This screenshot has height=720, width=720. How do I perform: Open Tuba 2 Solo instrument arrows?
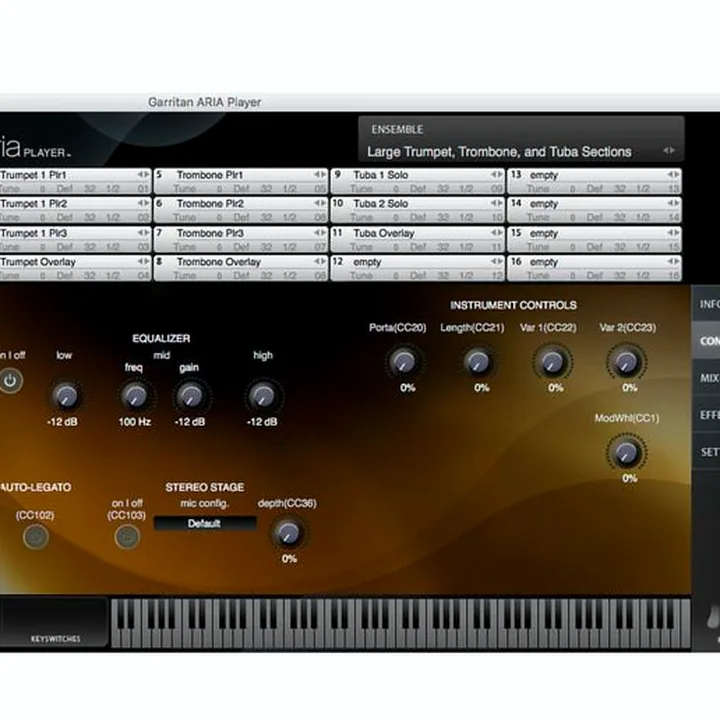click(x=497, y=203)
